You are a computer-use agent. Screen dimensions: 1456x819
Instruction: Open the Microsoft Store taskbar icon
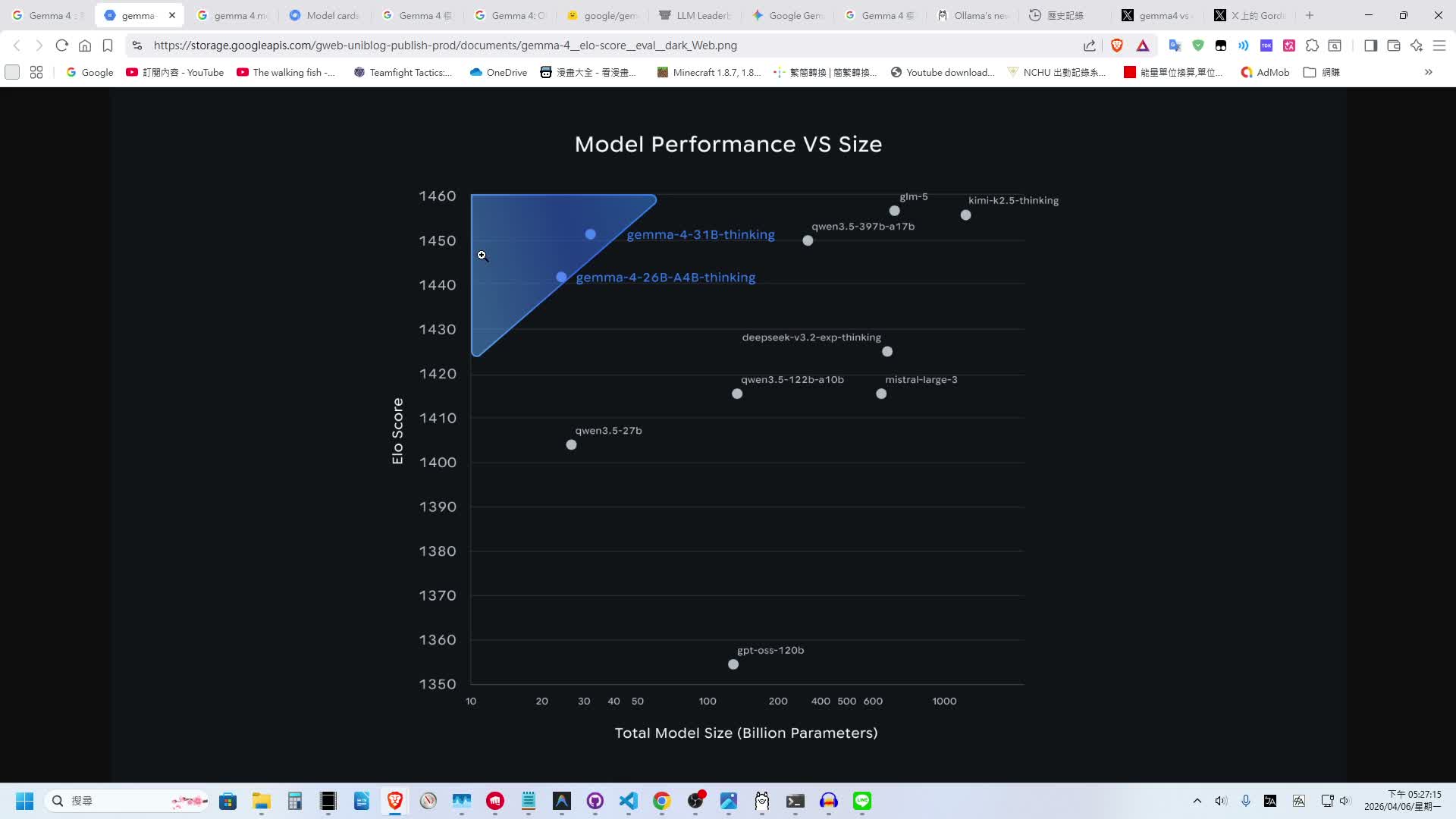[x=228, y=801]
